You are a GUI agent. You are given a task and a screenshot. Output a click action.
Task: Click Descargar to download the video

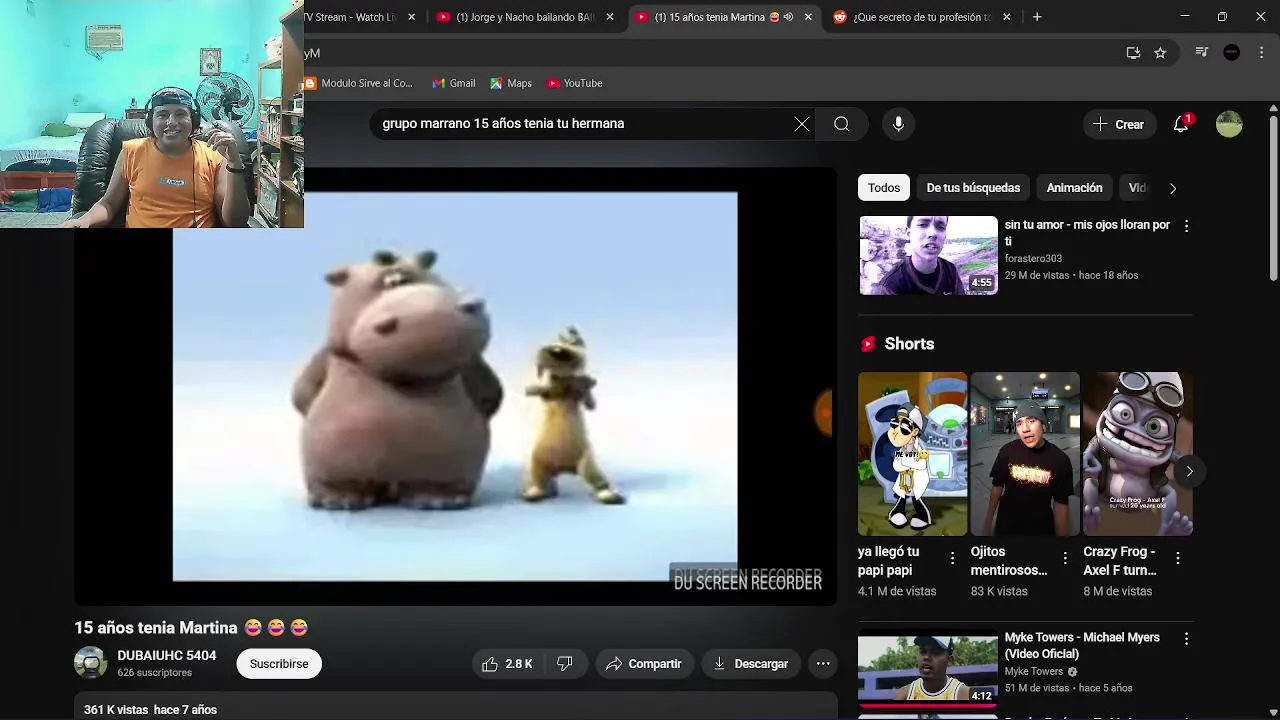(750, 664)
